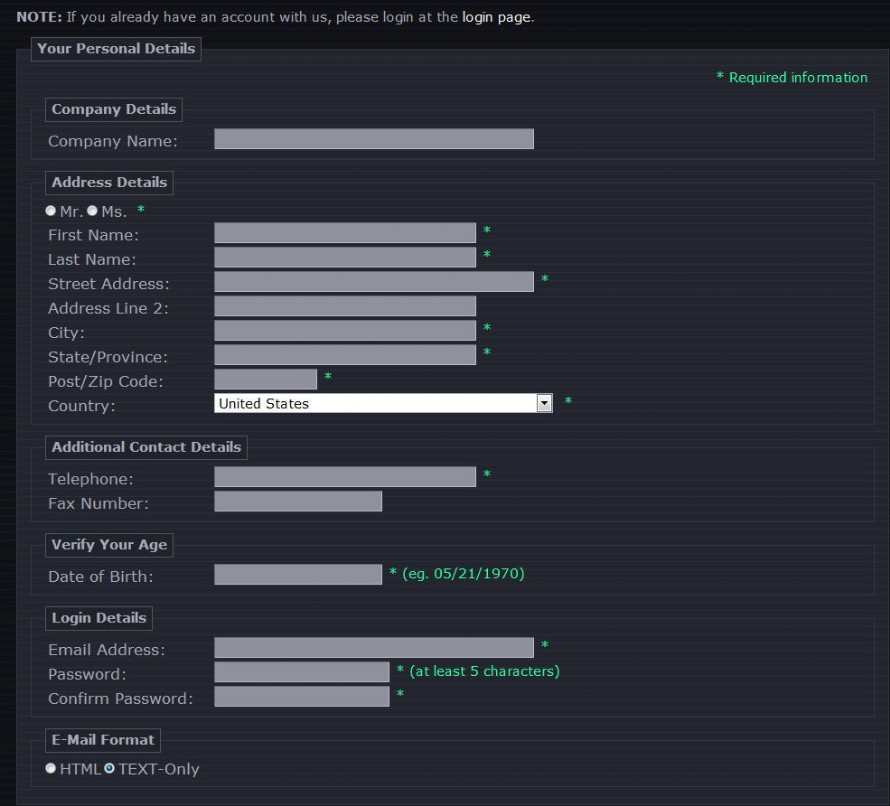Click the Address Line 2 field
Screen dimensions: 890x806
[344, 306]
